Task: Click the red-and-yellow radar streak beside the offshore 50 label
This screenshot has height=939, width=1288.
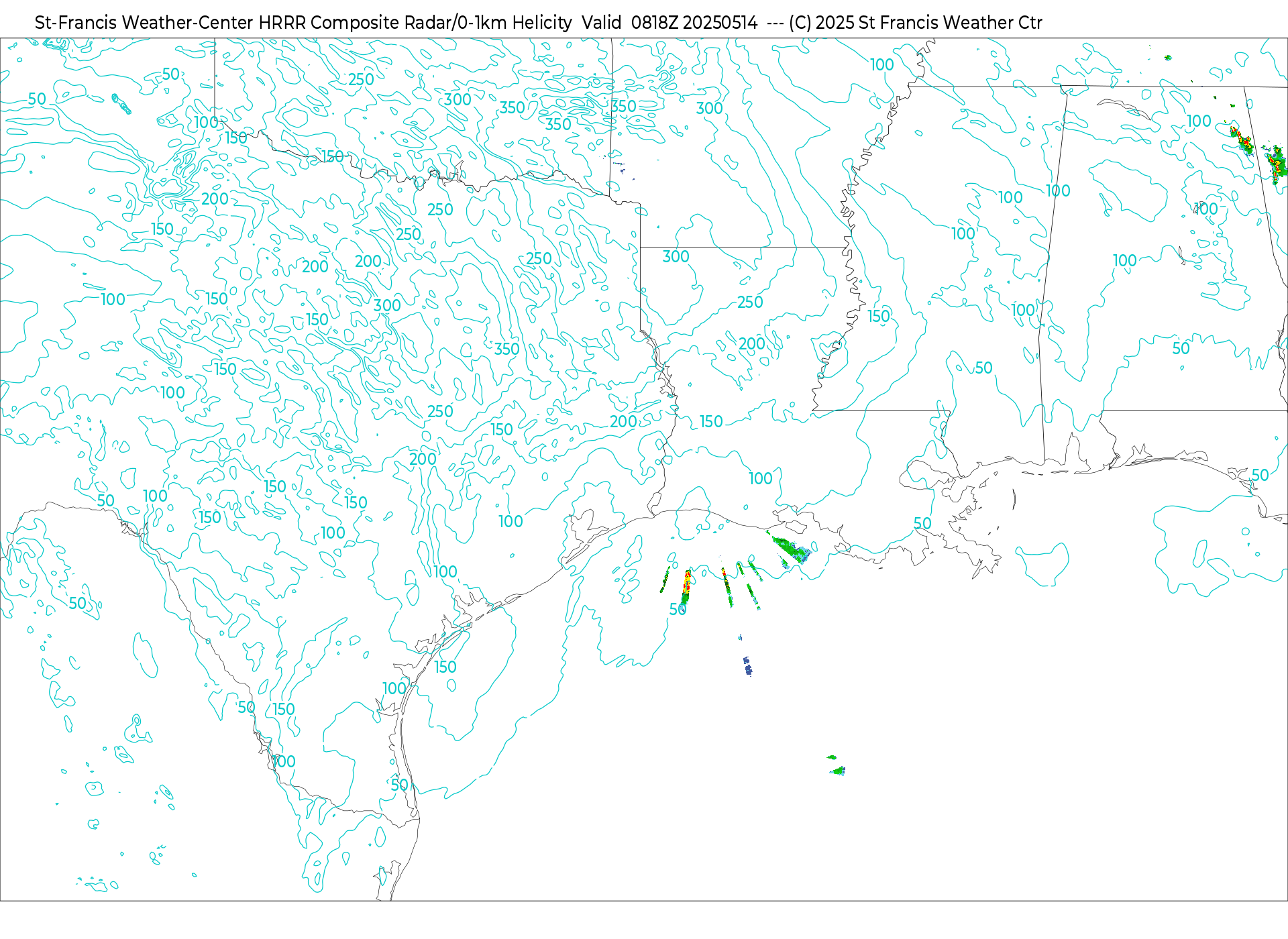Action: coord(686,587)
